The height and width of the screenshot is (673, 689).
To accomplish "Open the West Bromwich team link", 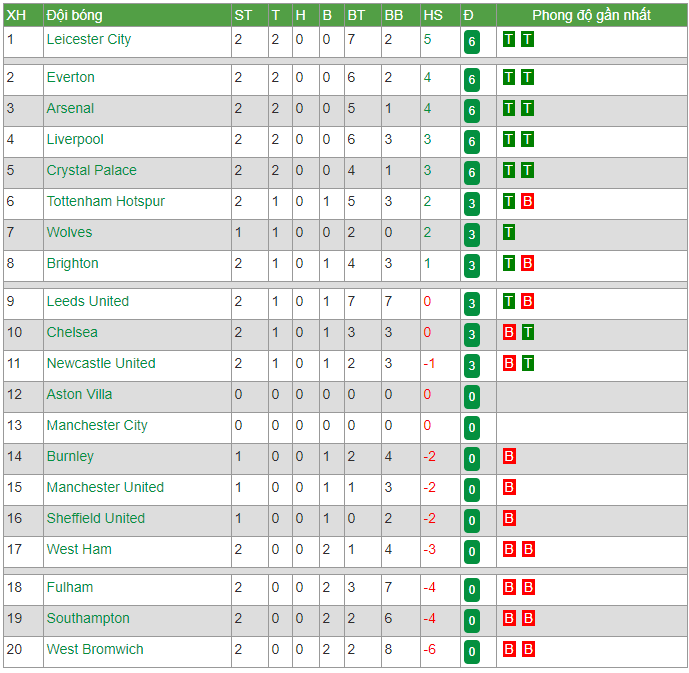I will [95, 650].
